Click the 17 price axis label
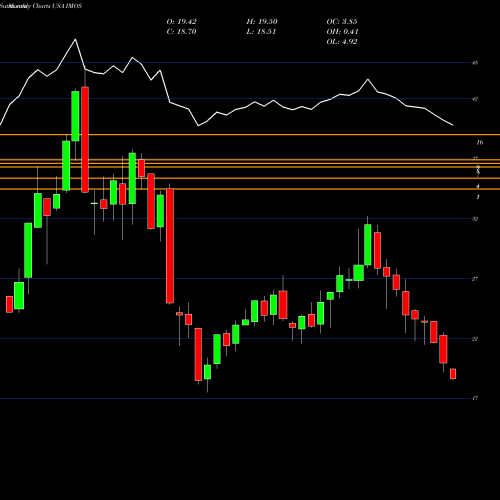Viewport: 500px width, 500px height. (475, 398)
